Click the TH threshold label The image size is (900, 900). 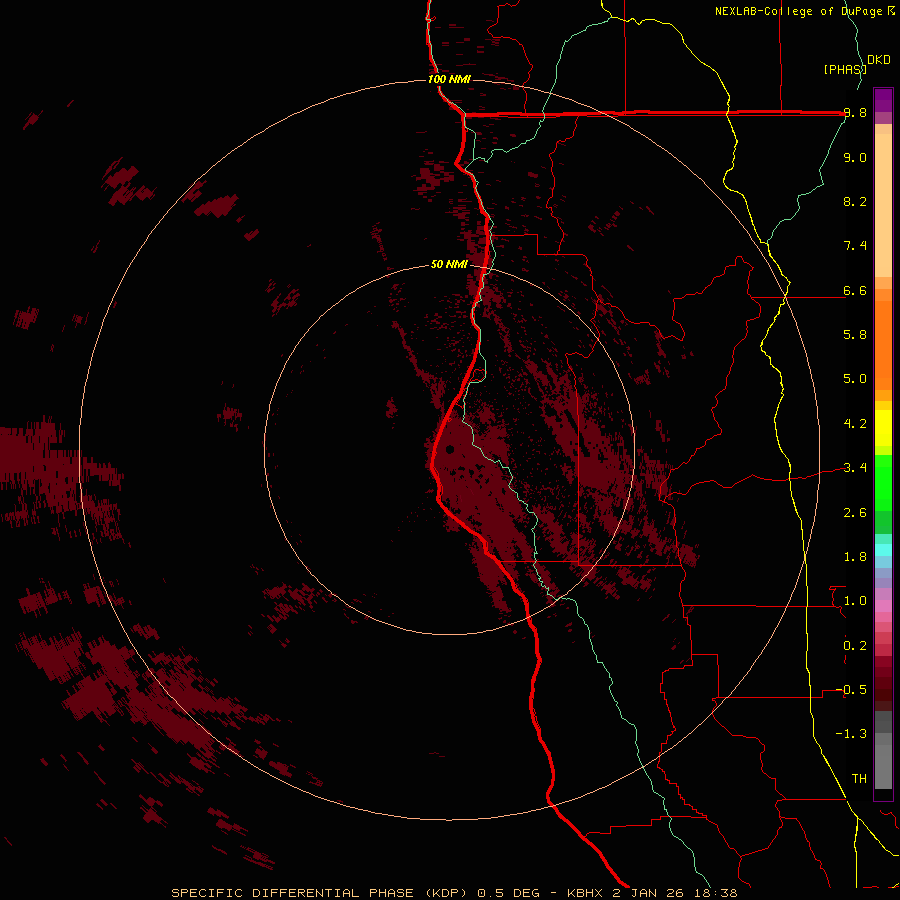859,779
